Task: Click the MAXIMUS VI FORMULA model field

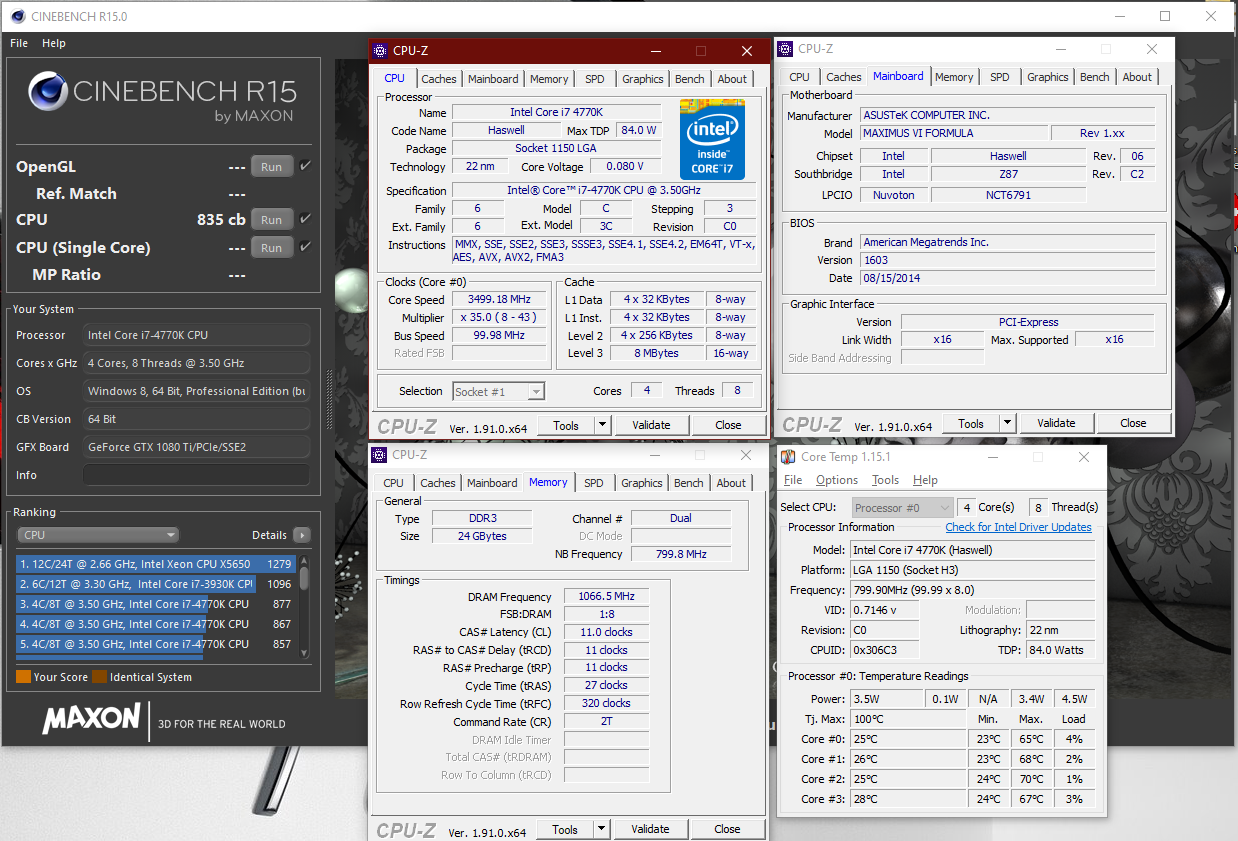Action: 954,133
